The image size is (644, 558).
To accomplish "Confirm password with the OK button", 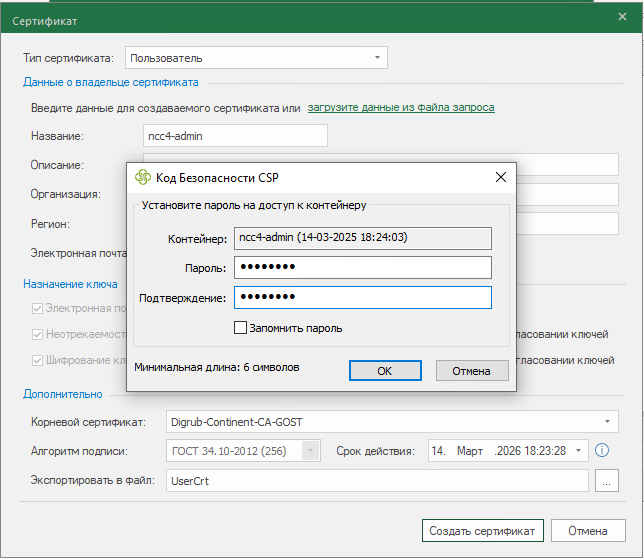I will pos(385,371).
